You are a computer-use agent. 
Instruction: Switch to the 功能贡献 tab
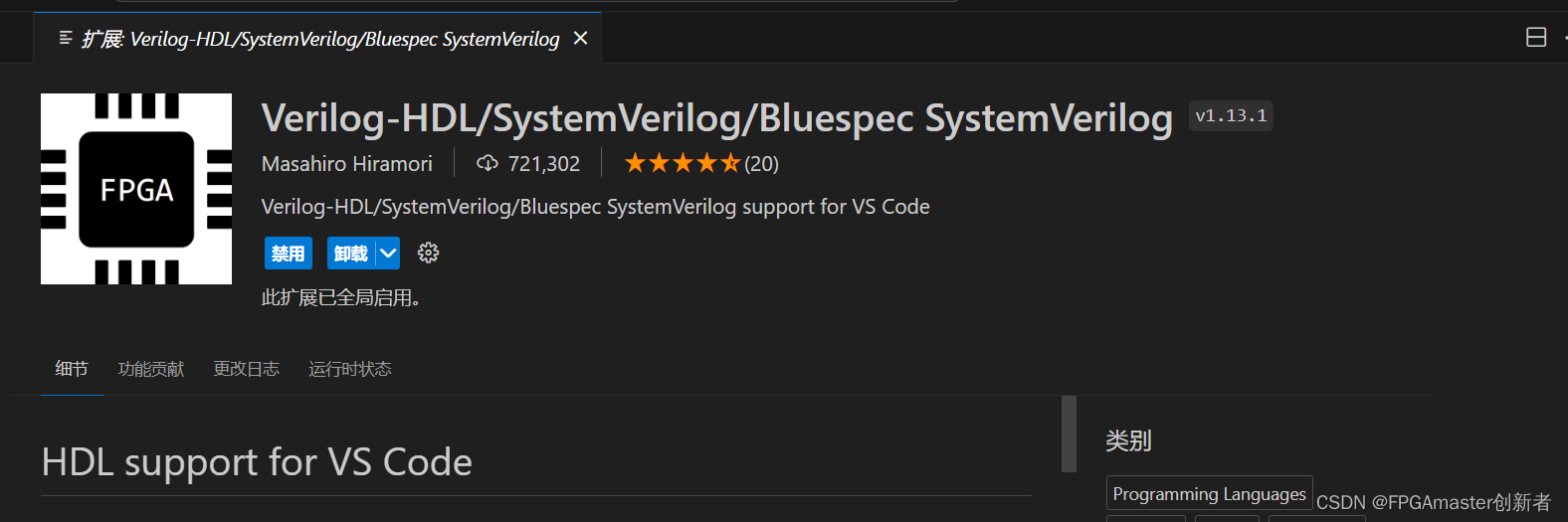[151, 369]
